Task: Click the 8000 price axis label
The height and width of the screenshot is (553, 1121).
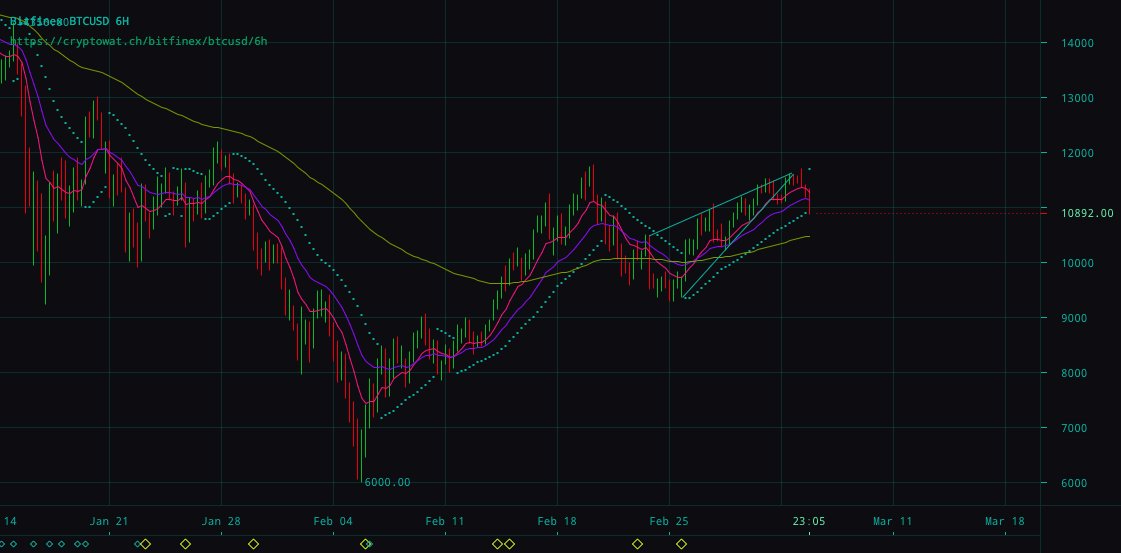Action: (x=1075, y=373)
